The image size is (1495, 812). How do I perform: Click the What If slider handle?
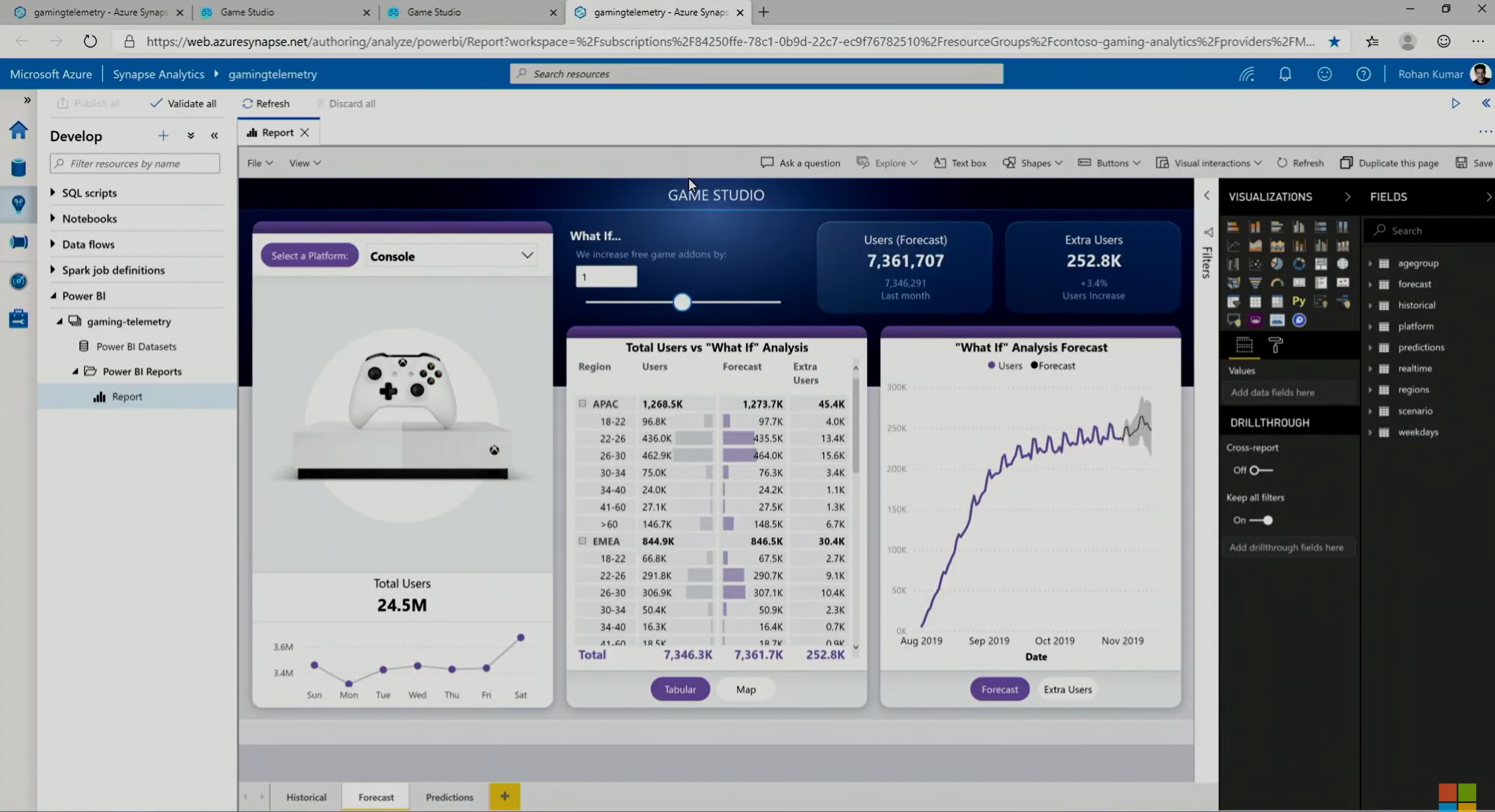[682, 302]
